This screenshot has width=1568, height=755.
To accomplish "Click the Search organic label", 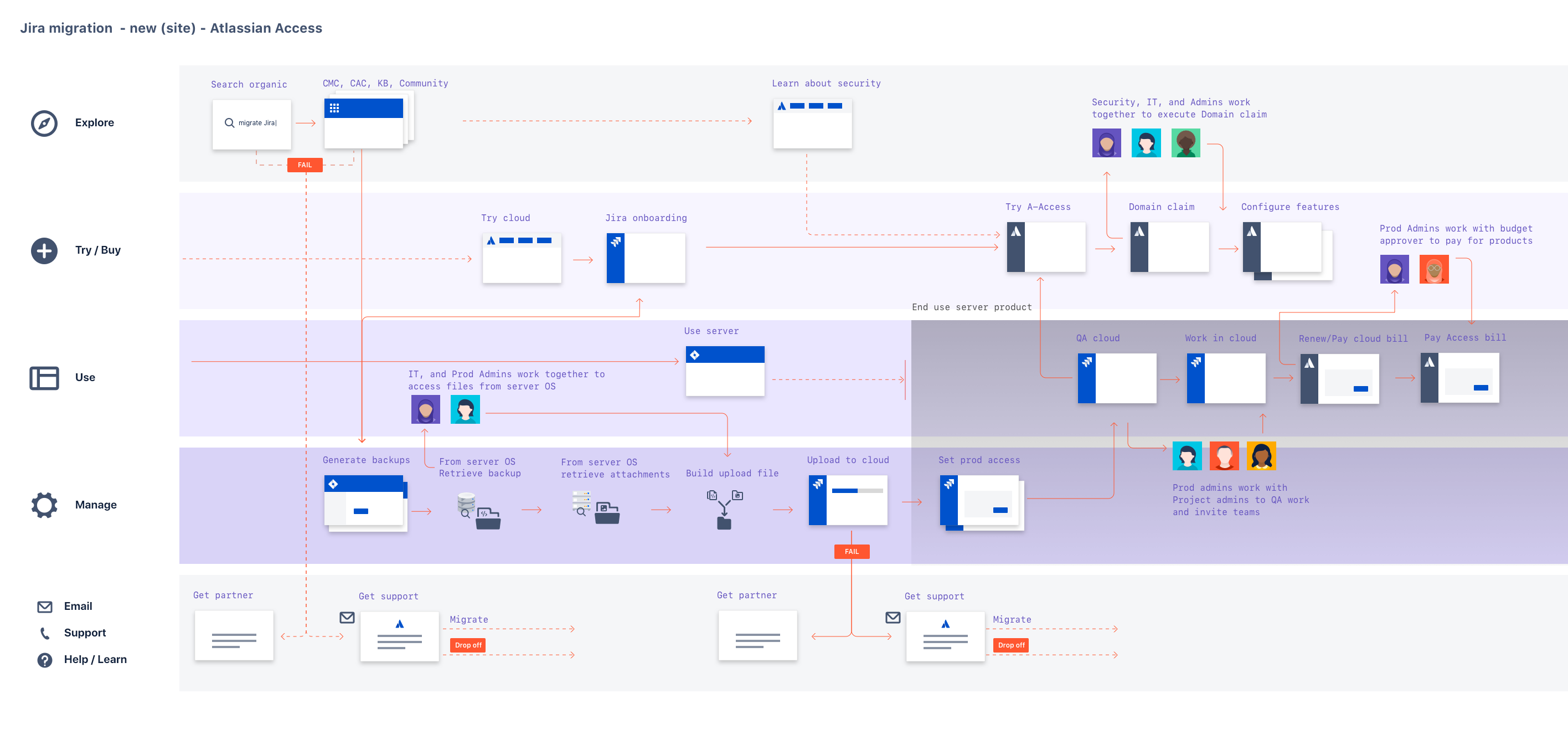I will [249, 85].
